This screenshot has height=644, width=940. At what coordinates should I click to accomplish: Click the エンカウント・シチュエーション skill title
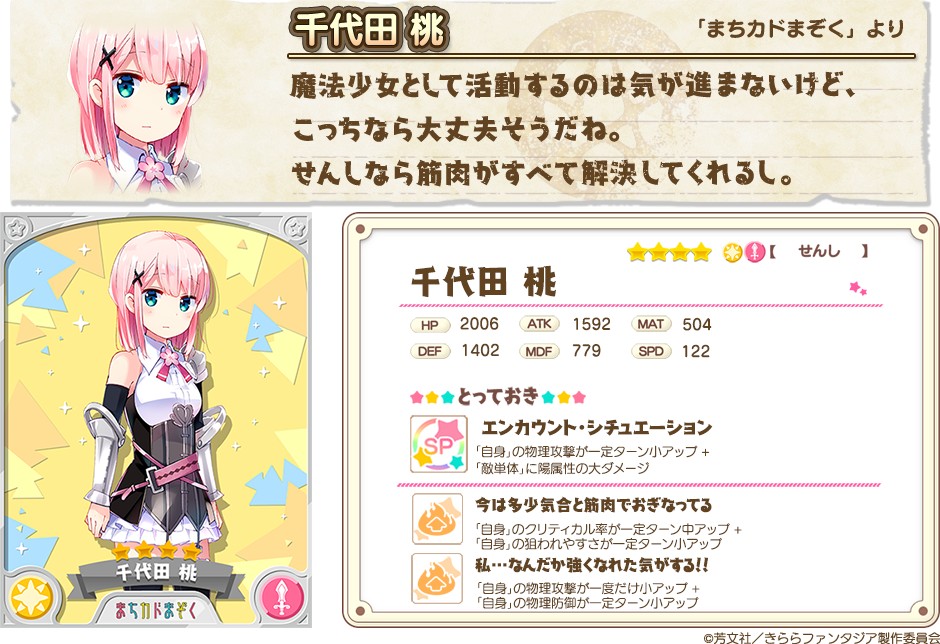pyautogui.click(x=597, y=428)
